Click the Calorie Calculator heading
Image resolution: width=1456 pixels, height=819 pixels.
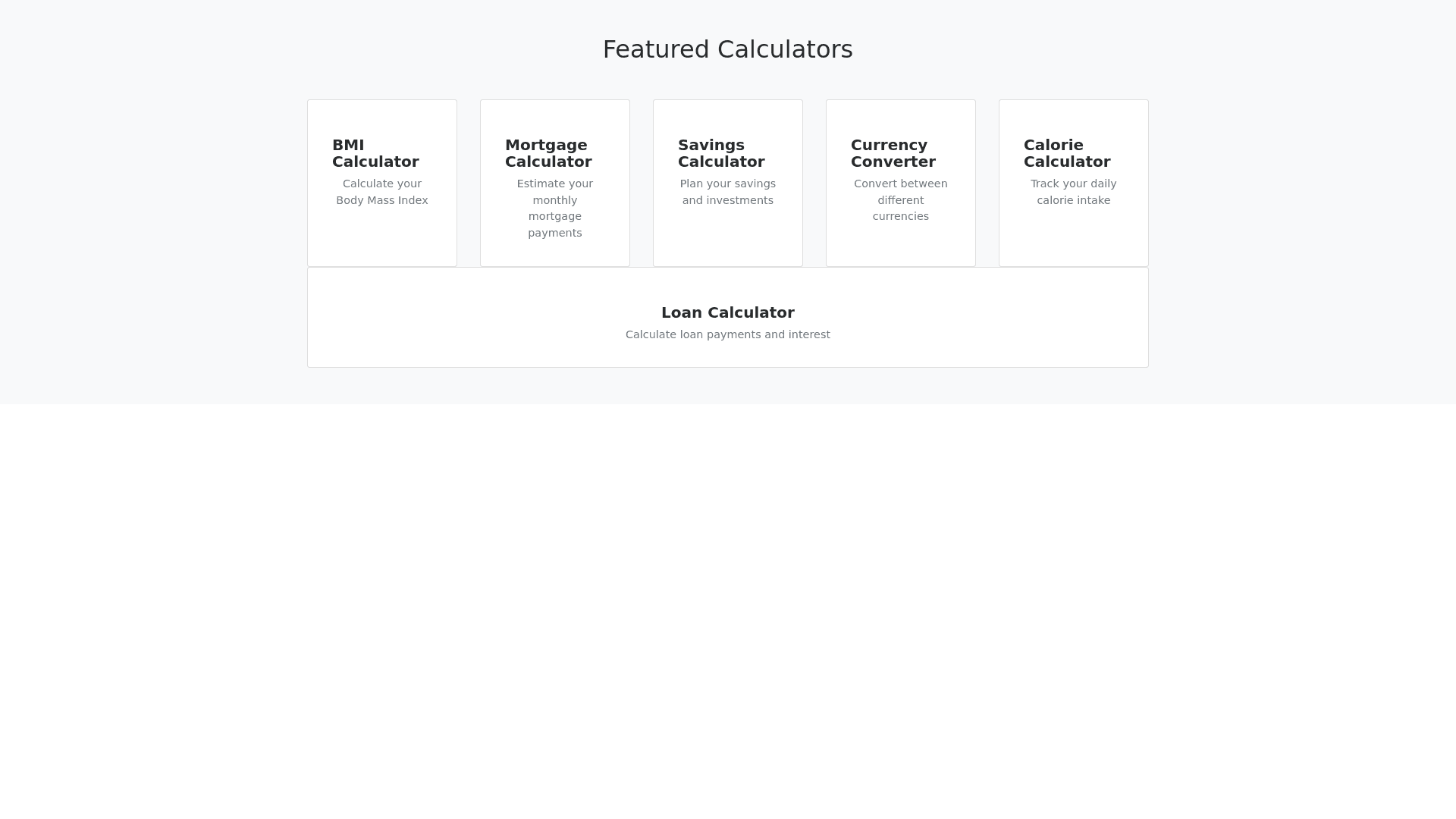1067,153
